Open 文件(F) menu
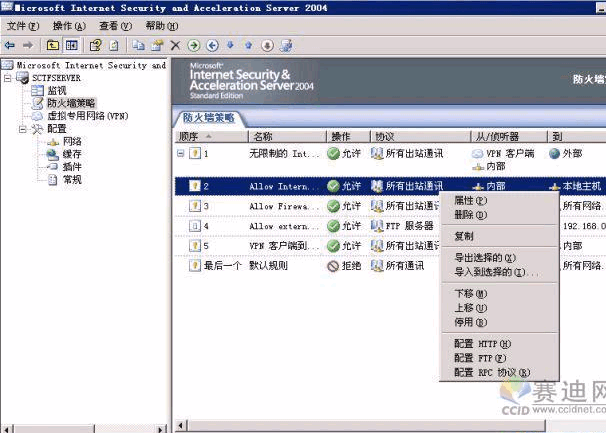 tap(23, 26)
